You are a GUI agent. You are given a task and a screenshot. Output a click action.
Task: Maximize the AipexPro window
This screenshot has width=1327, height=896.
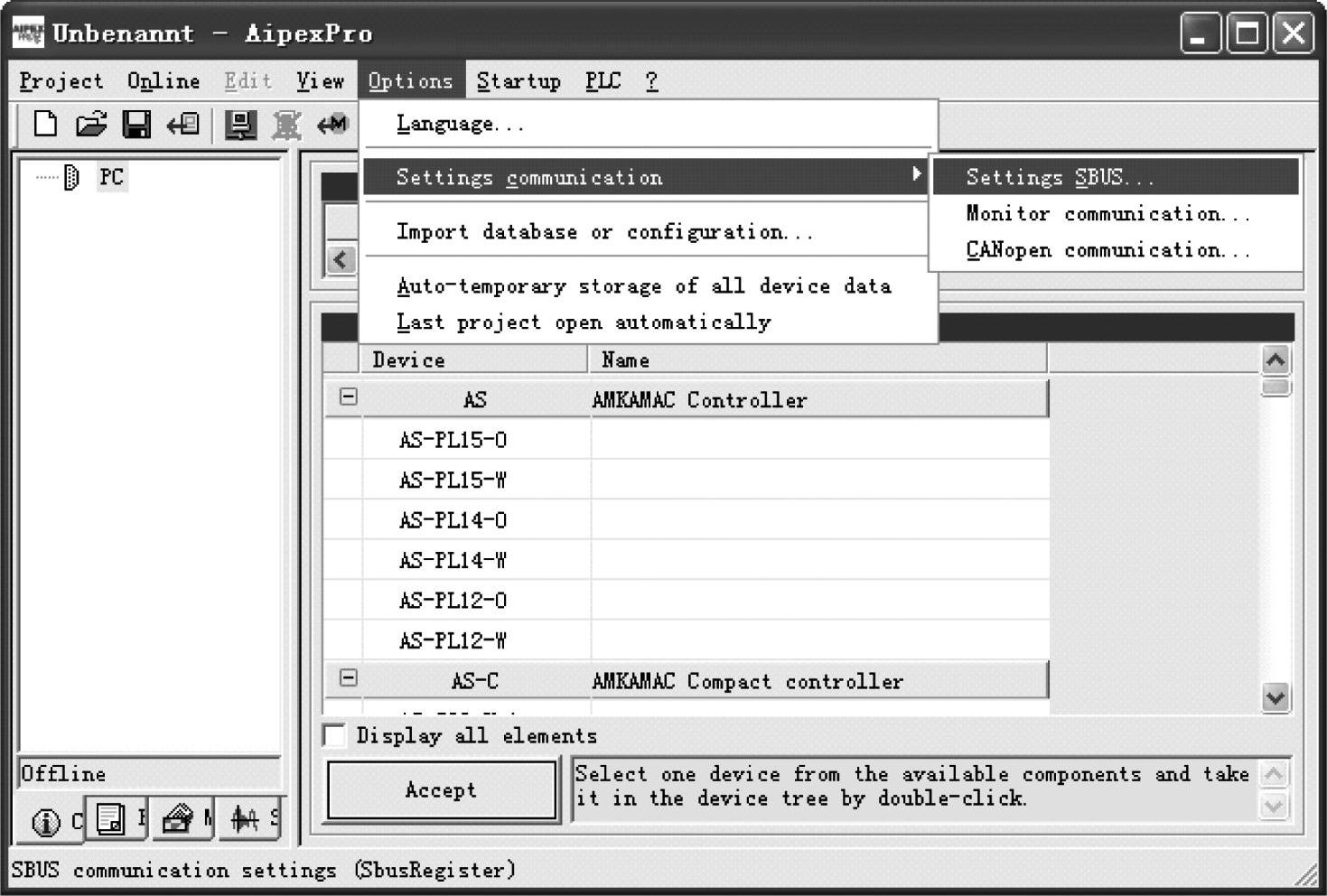point(1247,34)
